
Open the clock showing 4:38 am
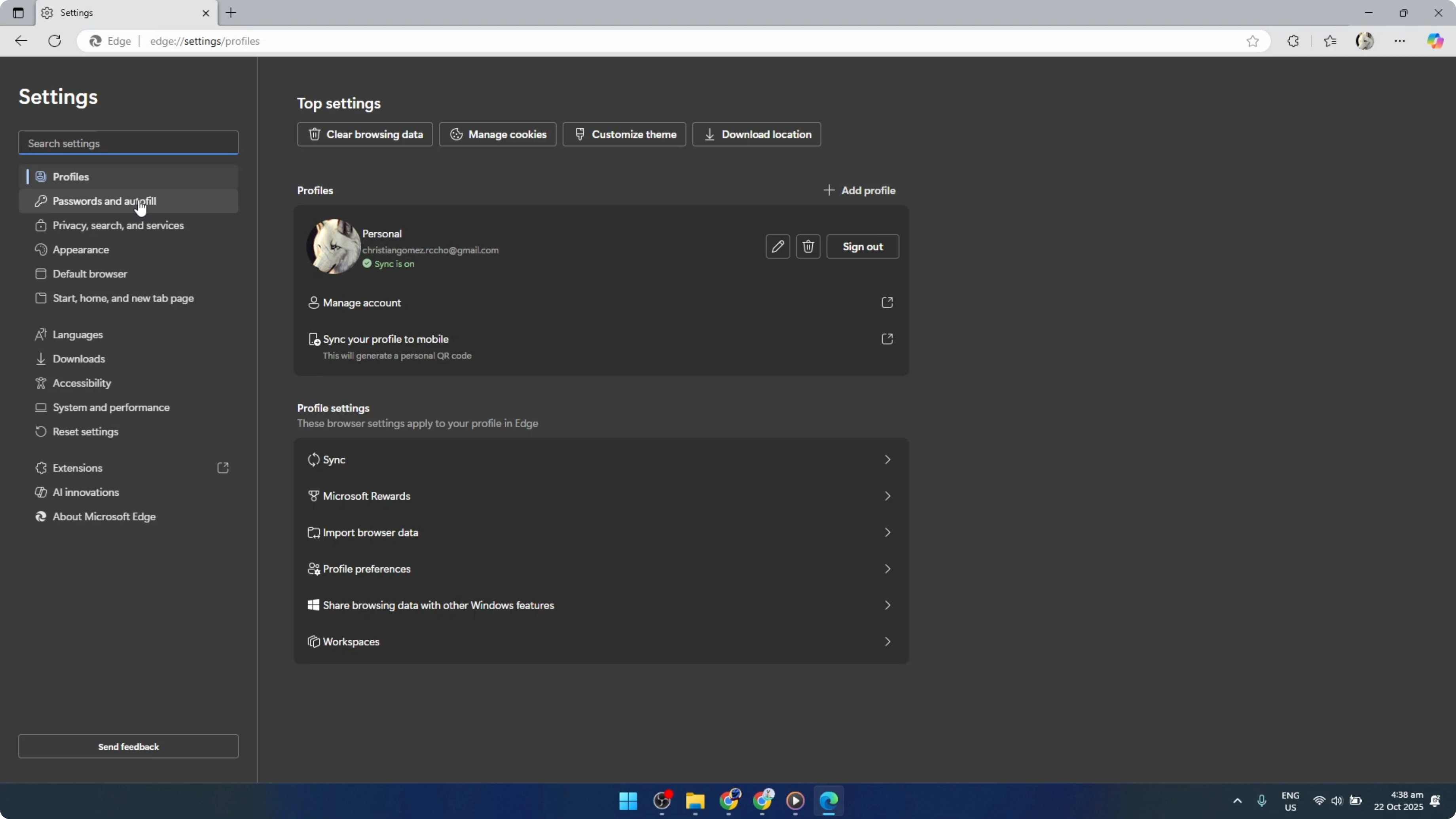[x=1398, y=801]
